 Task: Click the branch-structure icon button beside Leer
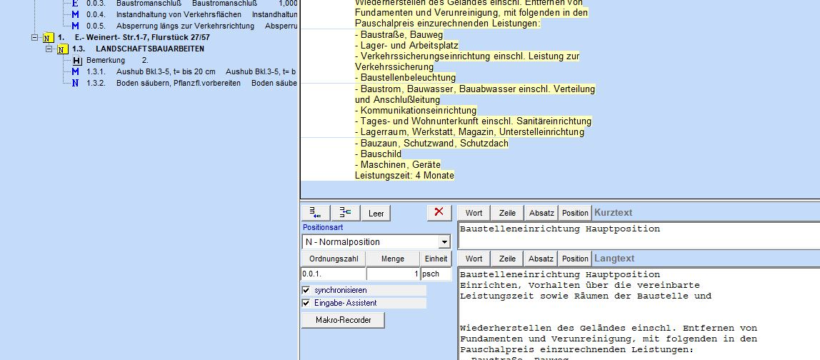[345, 212]
